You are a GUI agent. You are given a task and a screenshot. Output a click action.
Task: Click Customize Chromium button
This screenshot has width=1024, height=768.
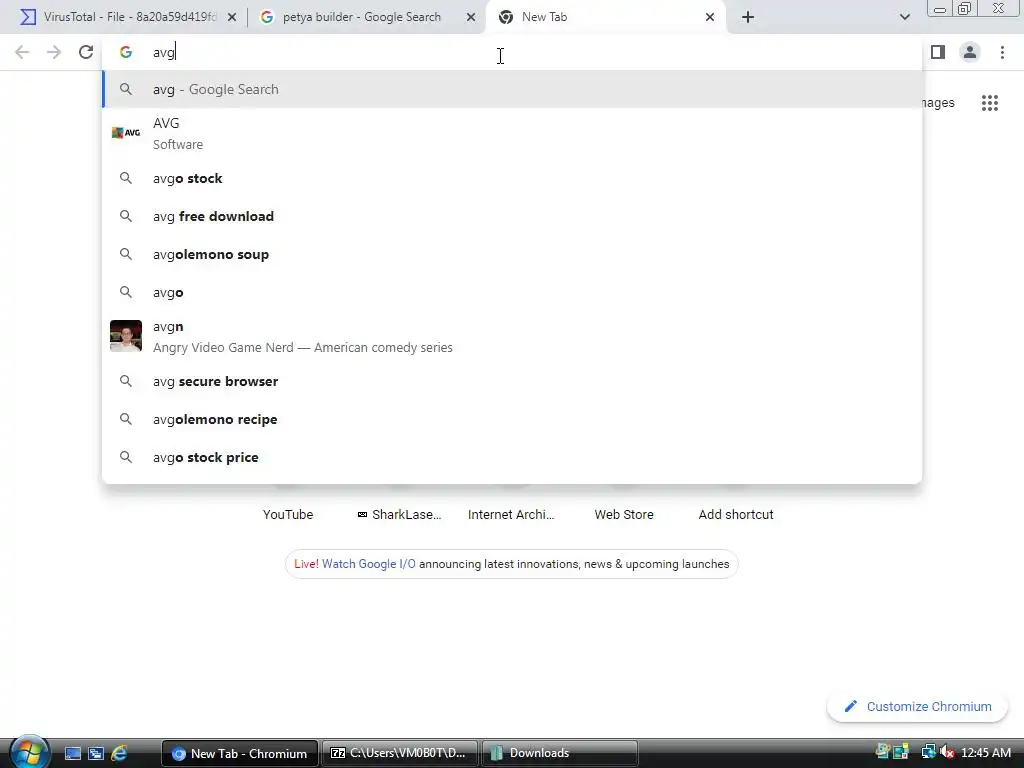coord(918,707)
